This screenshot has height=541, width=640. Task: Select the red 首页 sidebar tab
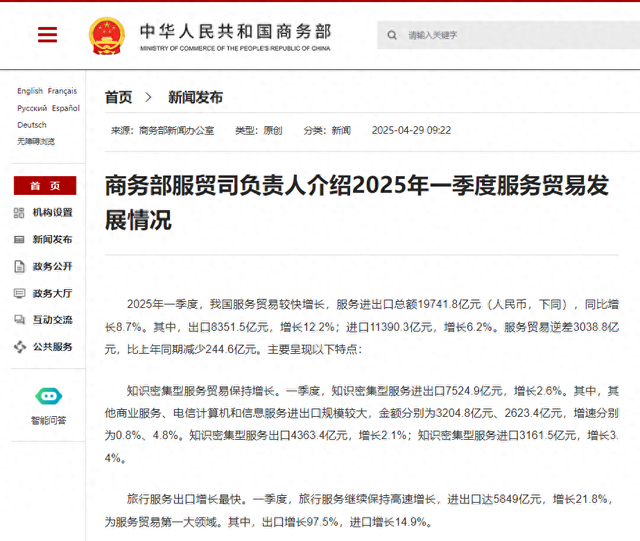[44, 186]
